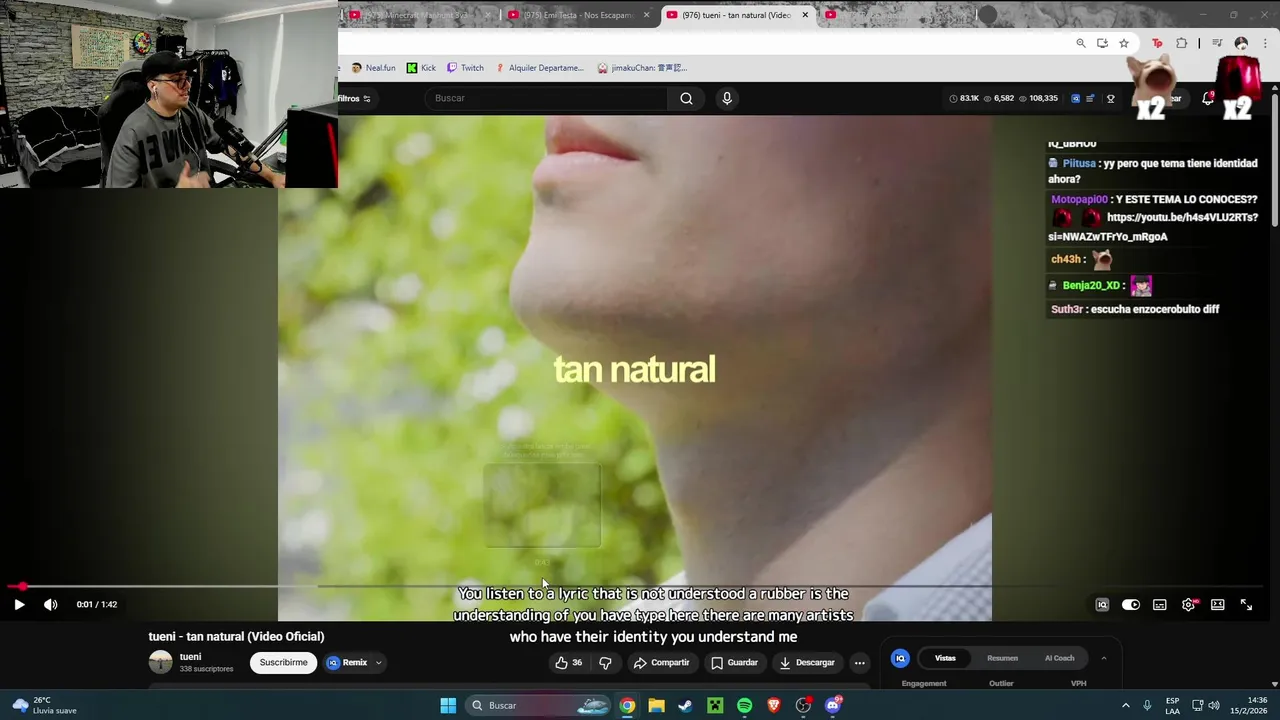Open Chrome from the taskbar
The height and width of the screenshot is (720, 1280).
[627, 706]
